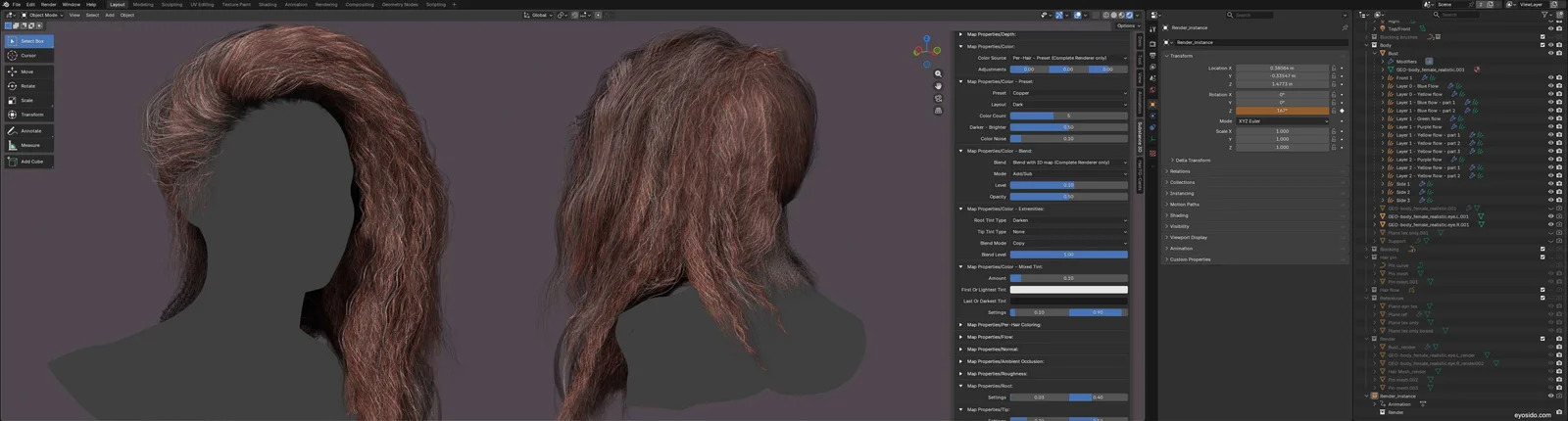The width and height of the screenshot is (1568, 421).
Task: Open the Preset Copper dropdown
Action: (x=1069, y=93)
